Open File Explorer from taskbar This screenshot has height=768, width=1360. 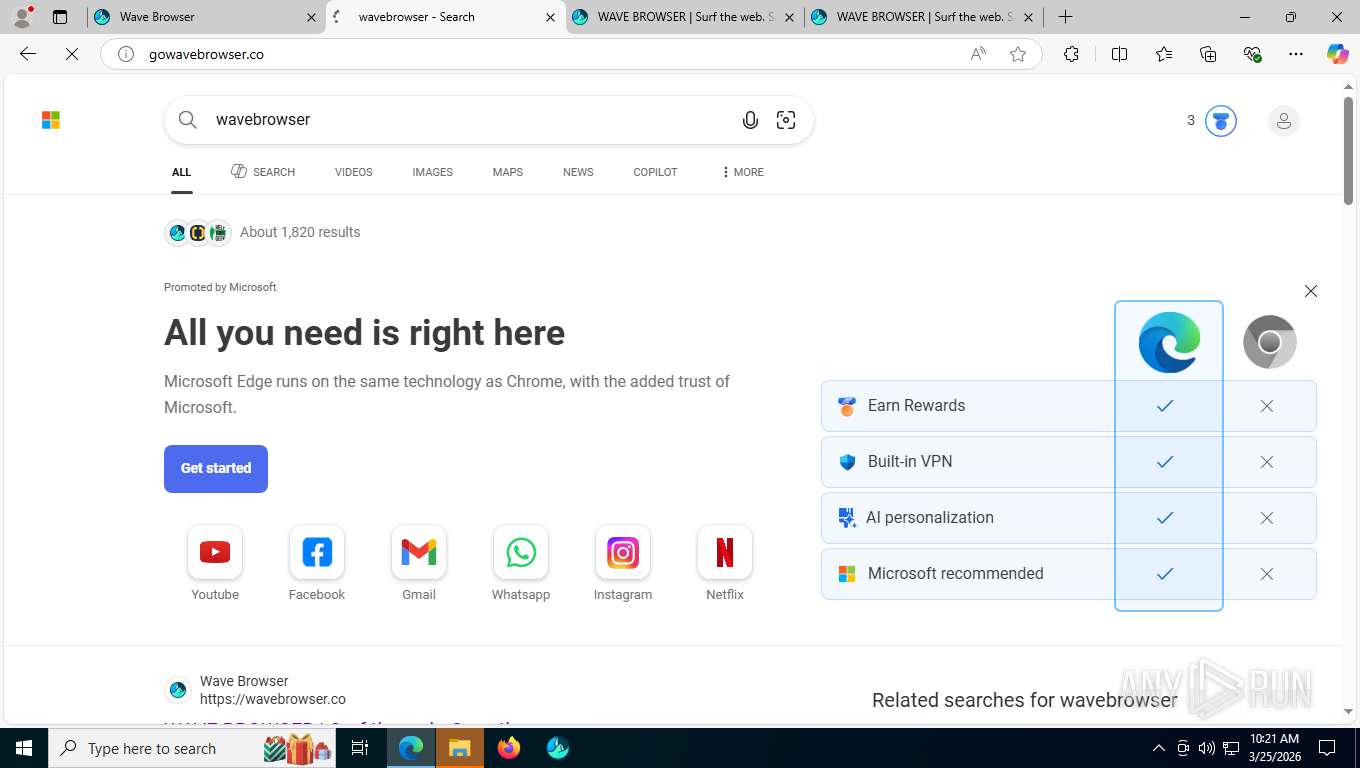459,748
